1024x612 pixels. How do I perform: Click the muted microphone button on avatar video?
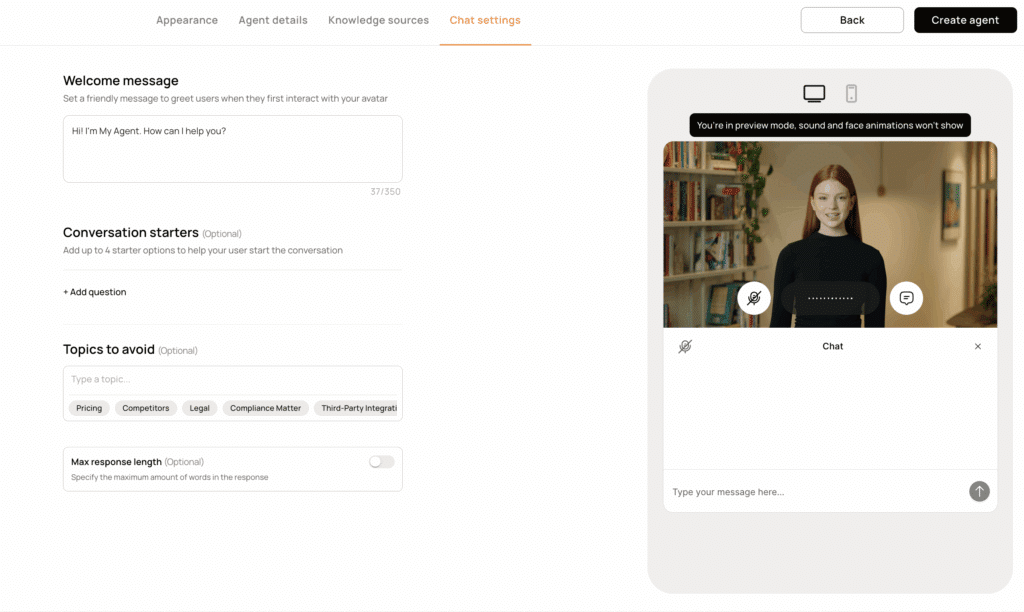coord(754,298)
